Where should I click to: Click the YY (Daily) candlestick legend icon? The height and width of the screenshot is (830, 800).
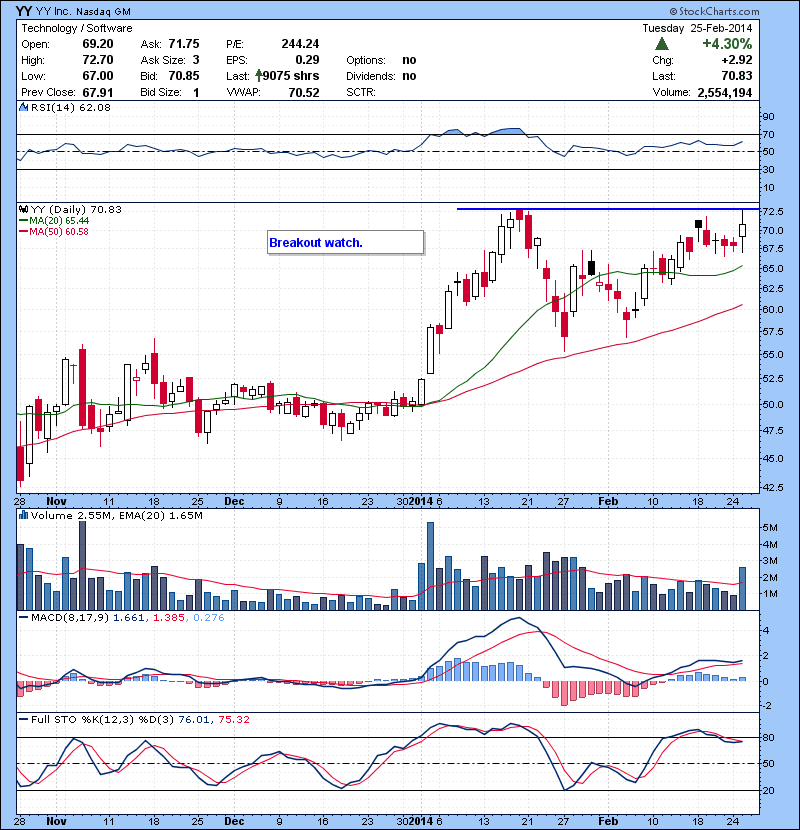(x=24, y=208)
